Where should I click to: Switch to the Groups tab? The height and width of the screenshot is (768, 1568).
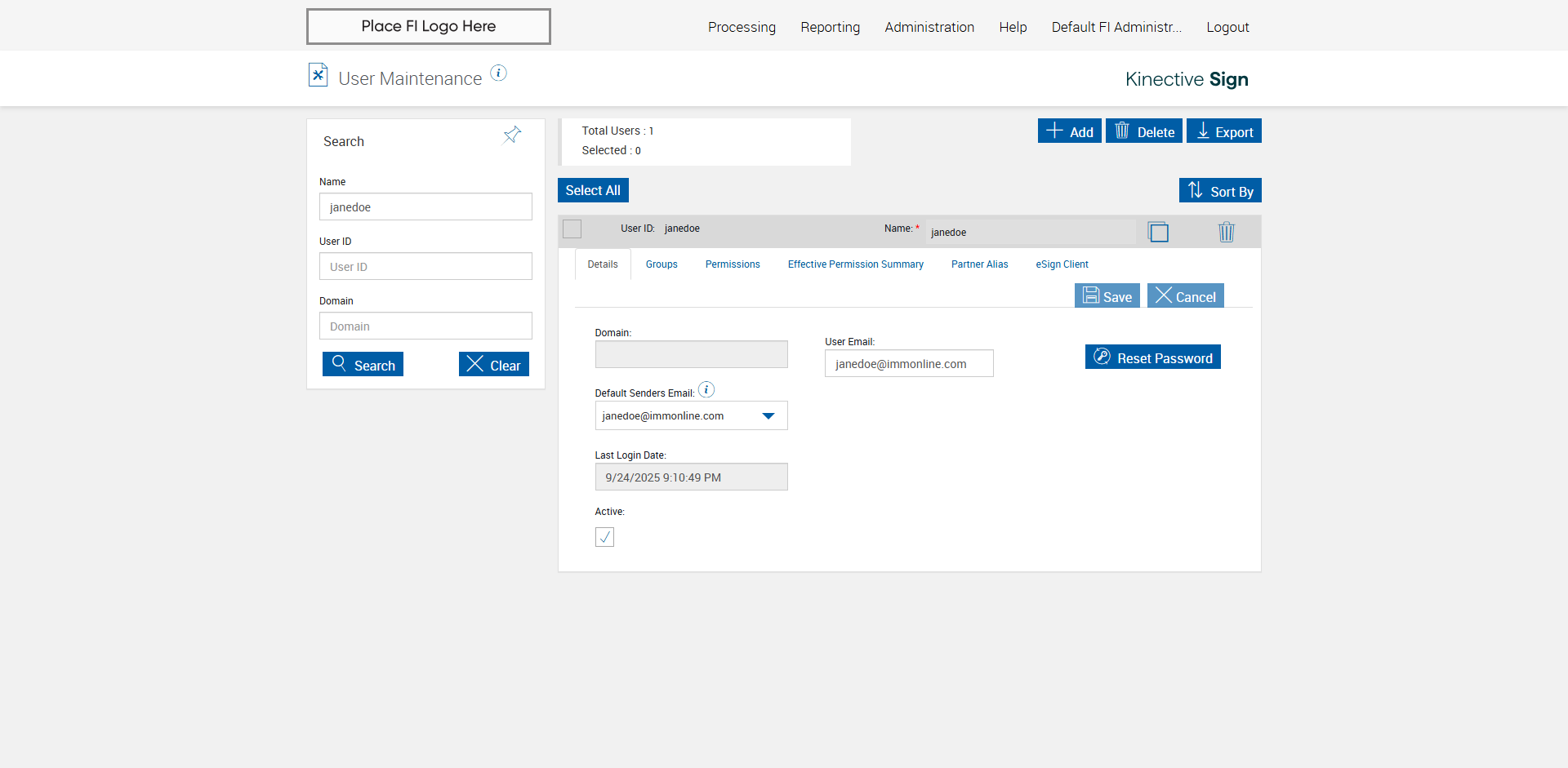[661, 264]
